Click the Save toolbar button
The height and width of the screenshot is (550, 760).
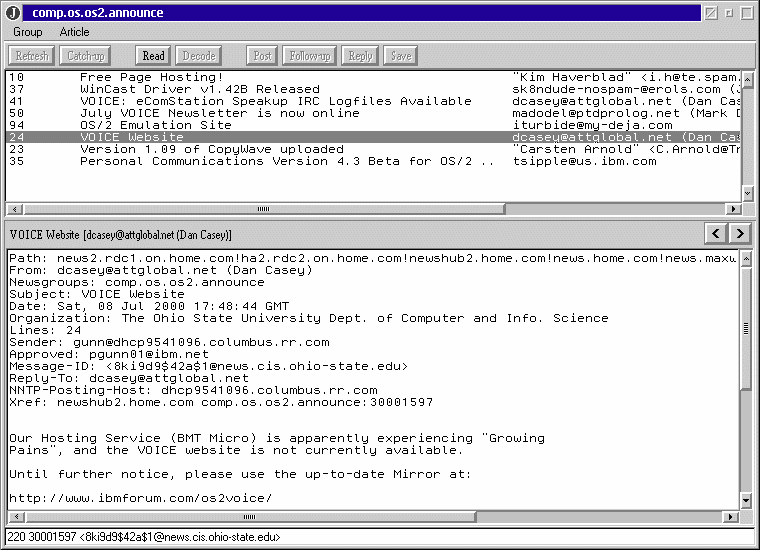click(401, 56)
